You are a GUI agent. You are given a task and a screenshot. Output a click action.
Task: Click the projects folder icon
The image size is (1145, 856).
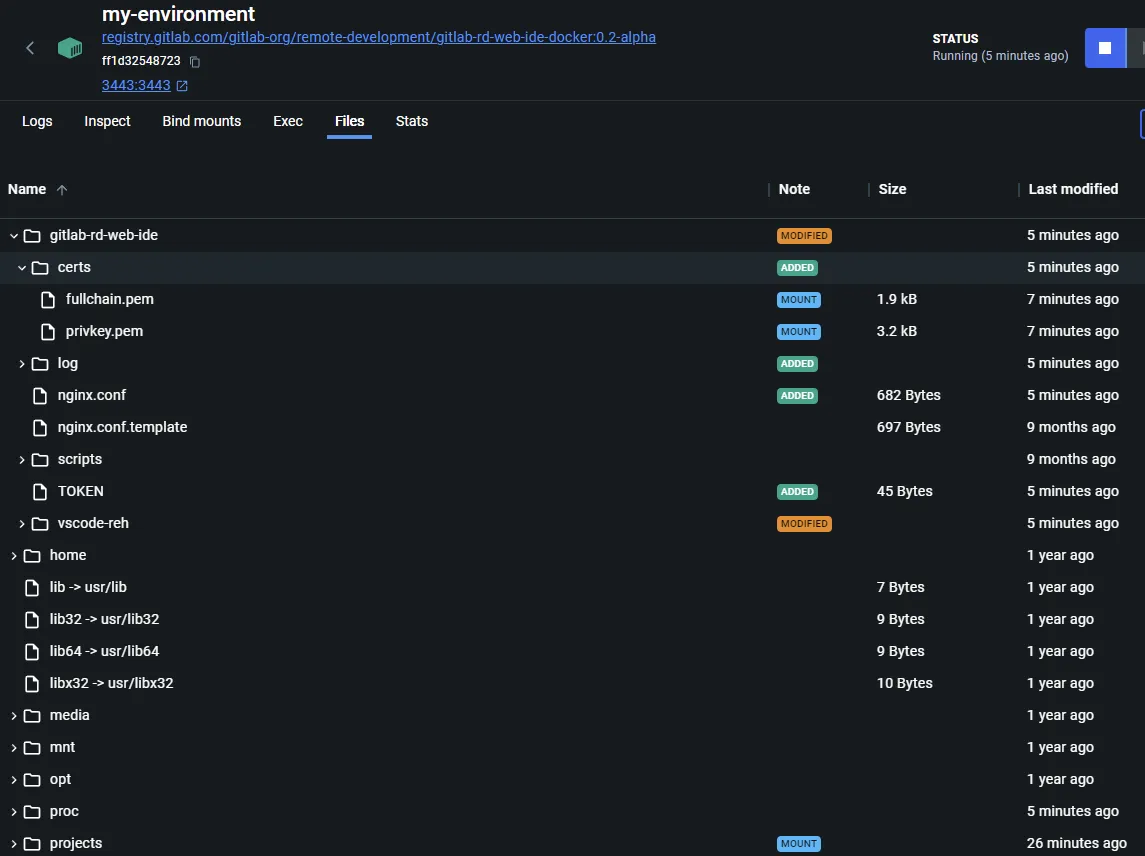pos(32,844)
